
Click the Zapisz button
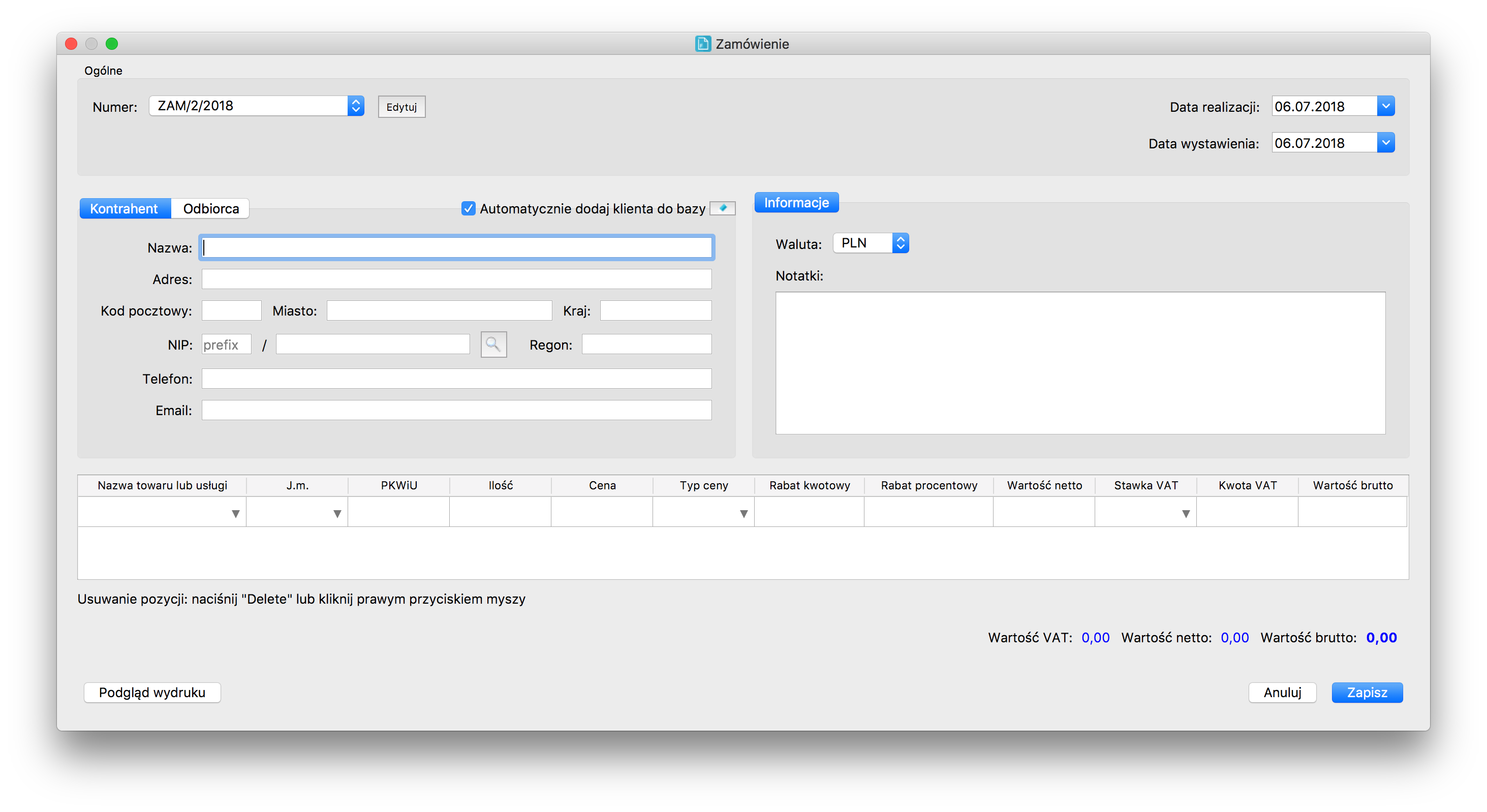[x=1367, y=692]
